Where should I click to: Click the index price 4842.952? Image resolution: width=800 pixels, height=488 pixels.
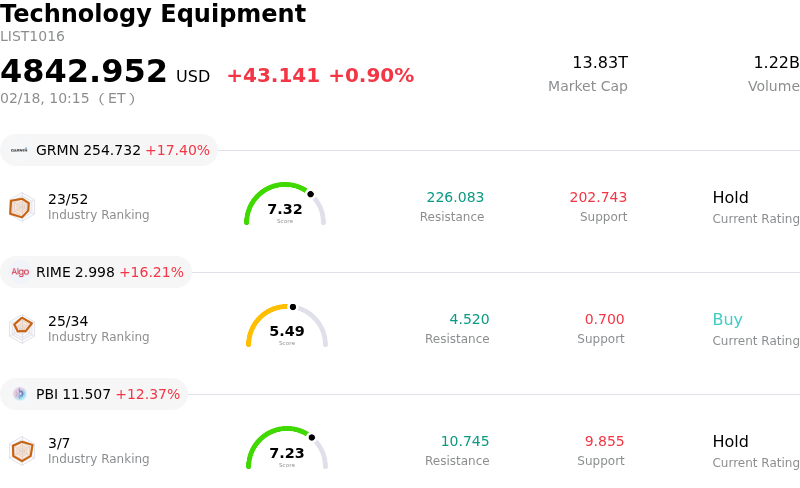click(x=84, y=72)
